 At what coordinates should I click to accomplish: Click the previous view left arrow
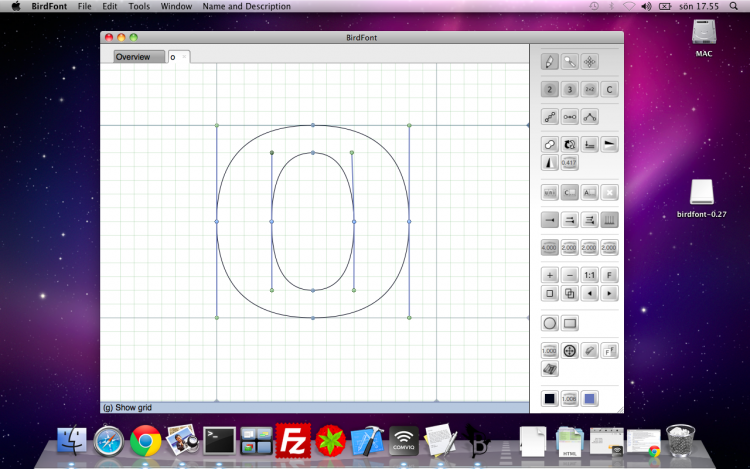[590, 294]
